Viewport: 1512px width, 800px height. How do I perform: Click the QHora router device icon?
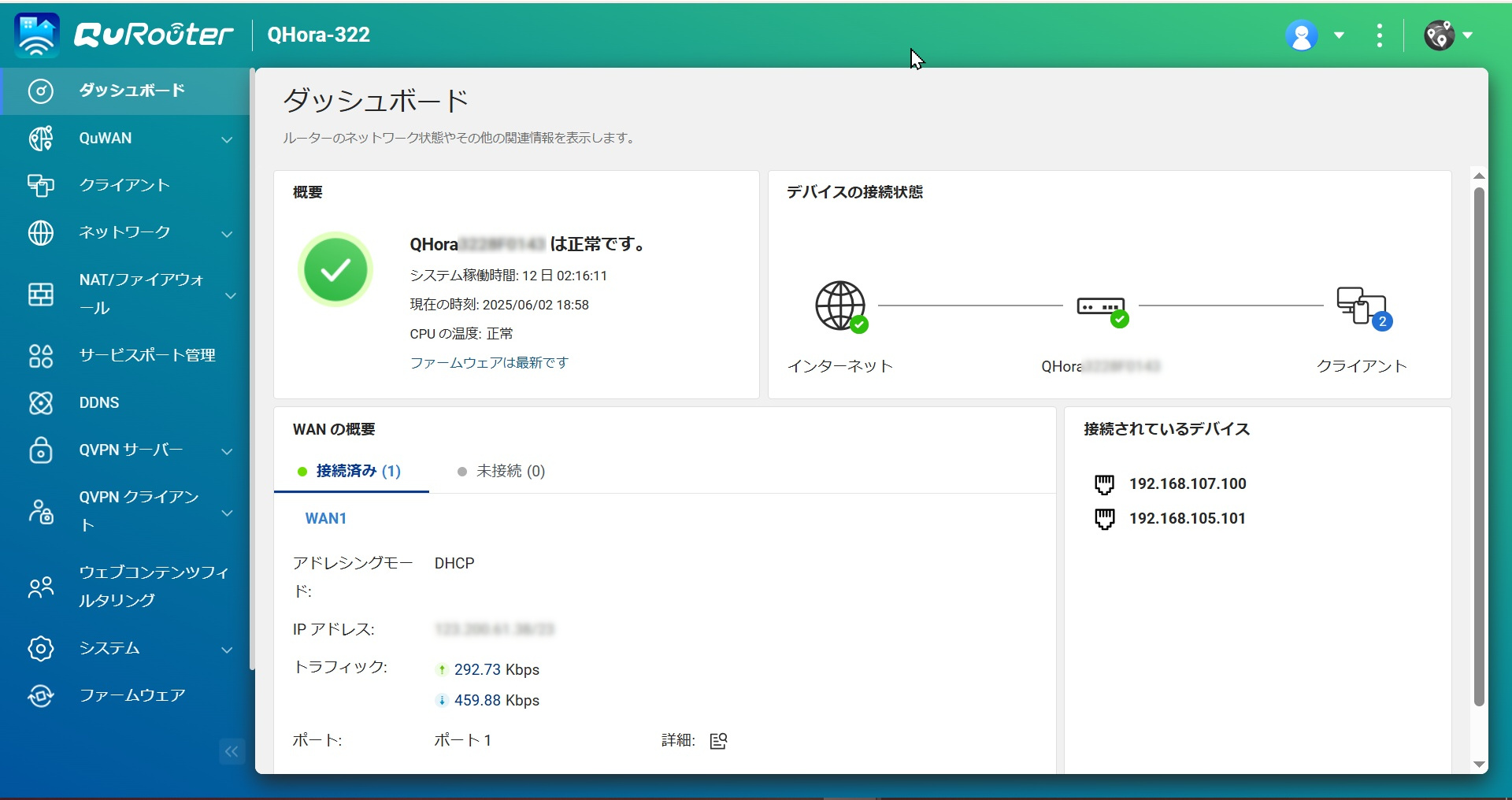[x=1101, y=308]
